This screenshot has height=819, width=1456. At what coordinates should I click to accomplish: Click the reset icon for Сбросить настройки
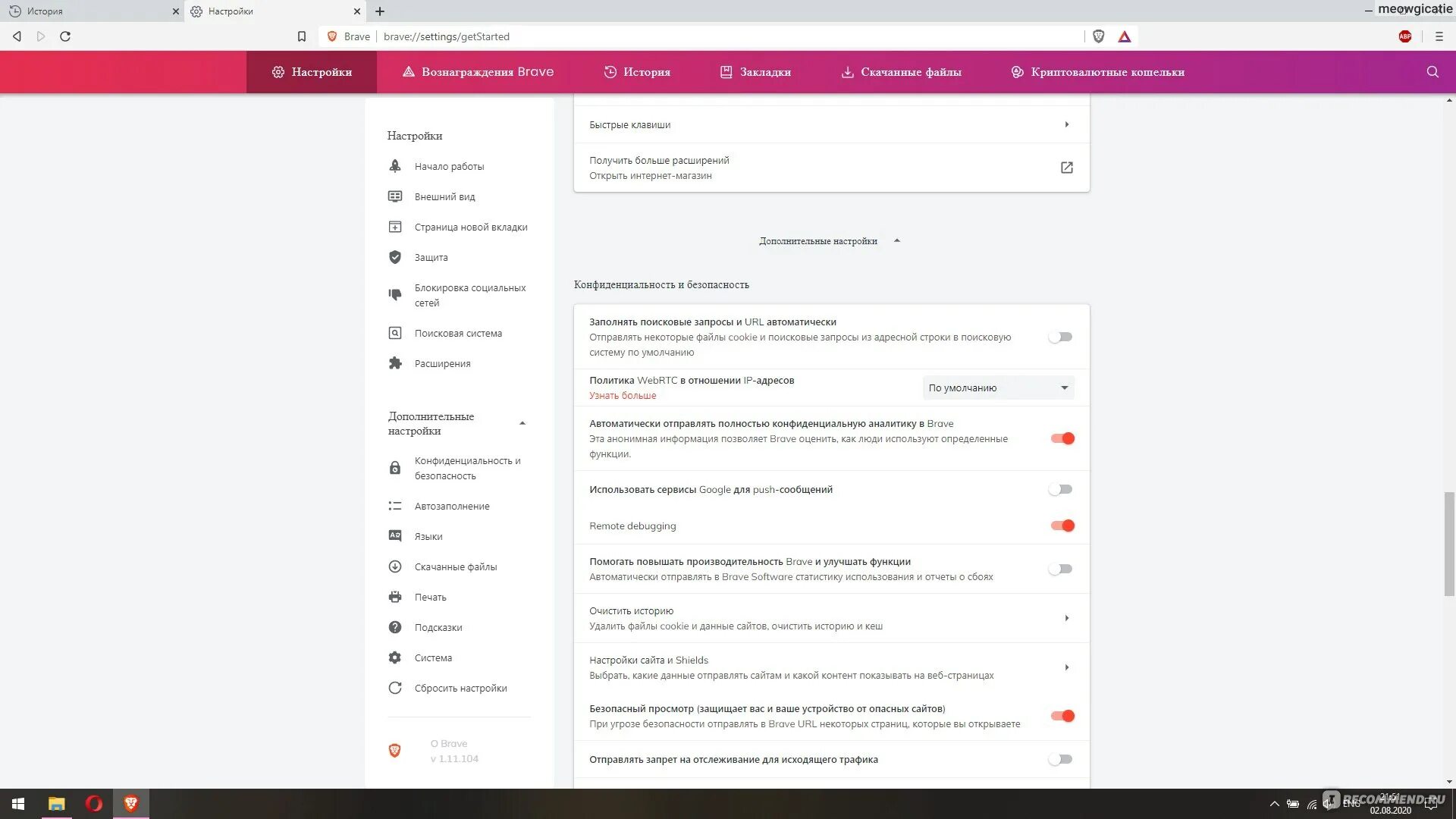(x=395, y=688)
